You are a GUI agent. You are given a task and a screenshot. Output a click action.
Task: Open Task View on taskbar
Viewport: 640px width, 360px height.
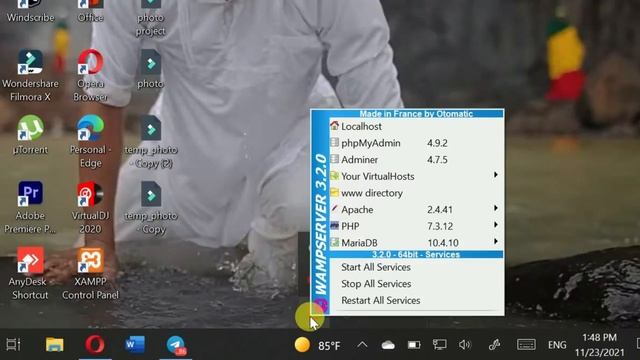[x=13, y=345]
